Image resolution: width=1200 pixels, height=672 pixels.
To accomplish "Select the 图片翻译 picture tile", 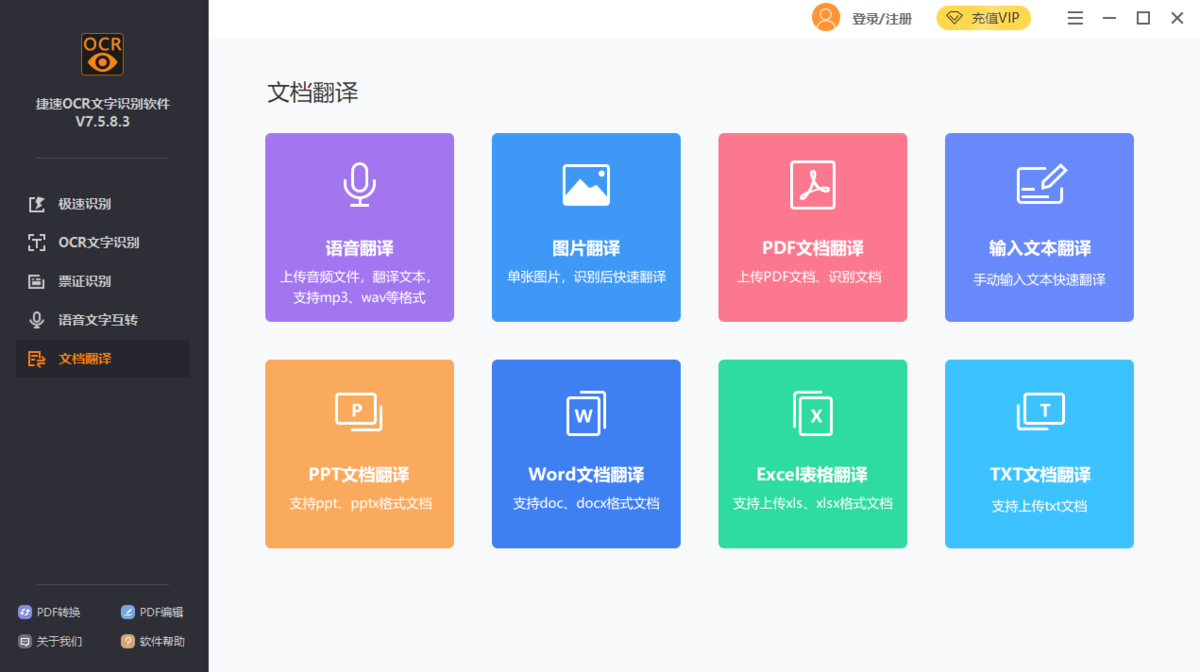I will point(586,227).
